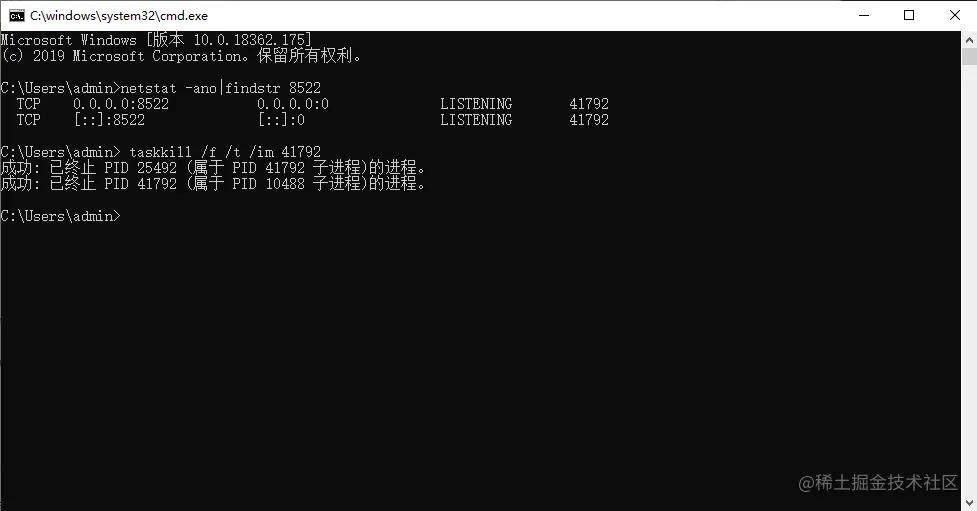Click PID 25492 in the success message

click(x=140, y=168)
